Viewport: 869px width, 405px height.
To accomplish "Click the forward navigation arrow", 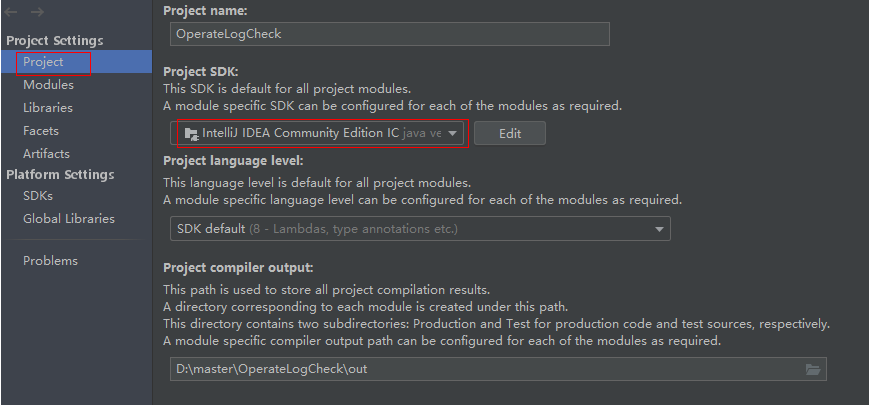I will tap(37, 12).
